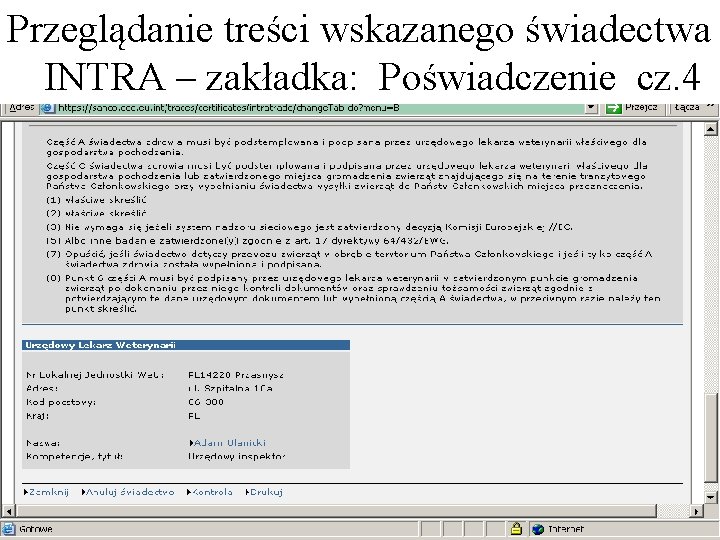The width and height of the screenshot is (720, 540).
Task: Select the country value PL
Action: tap(194, 416)
